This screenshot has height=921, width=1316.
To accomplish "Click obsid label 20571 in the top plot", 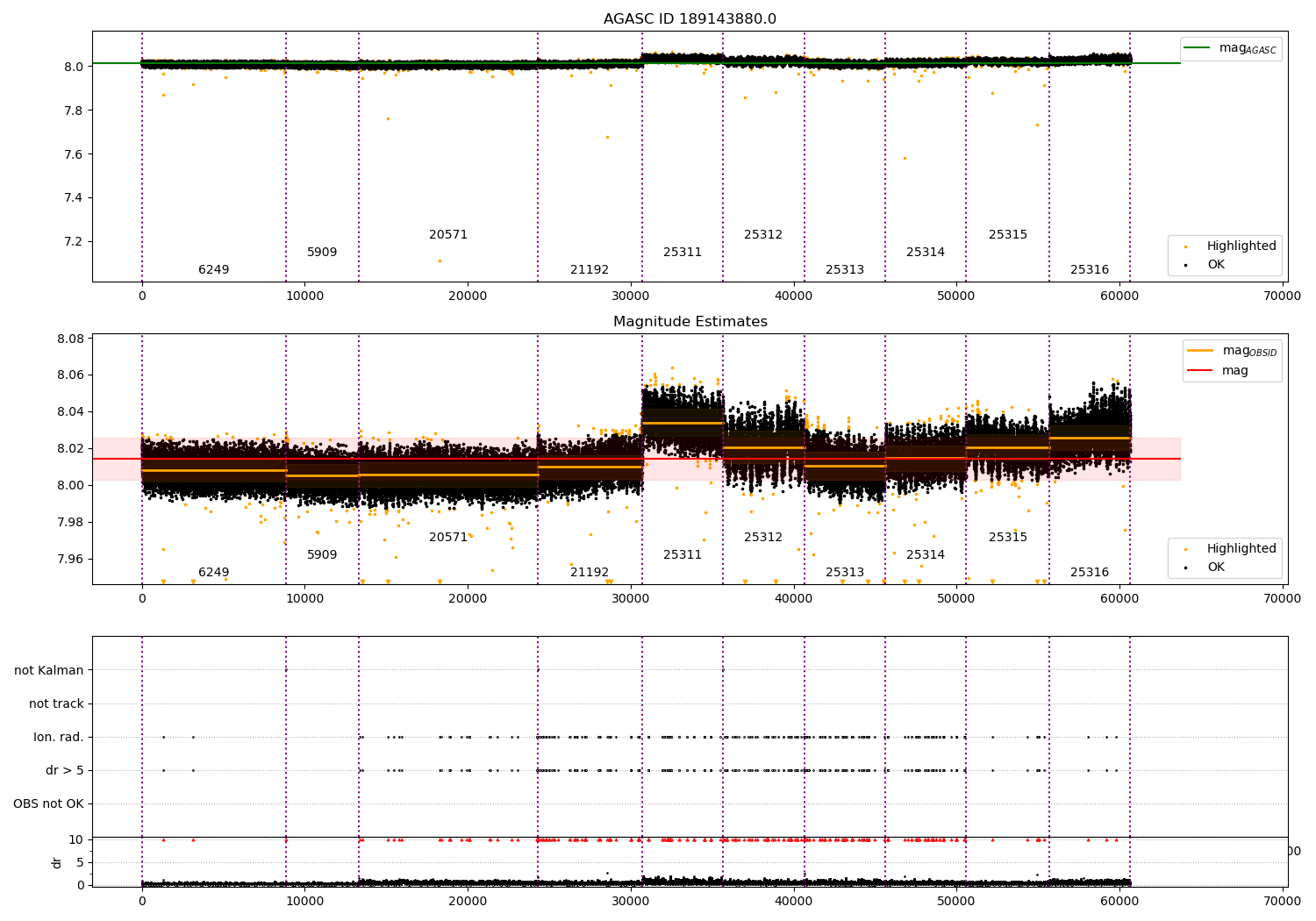I will coord(448,235).
